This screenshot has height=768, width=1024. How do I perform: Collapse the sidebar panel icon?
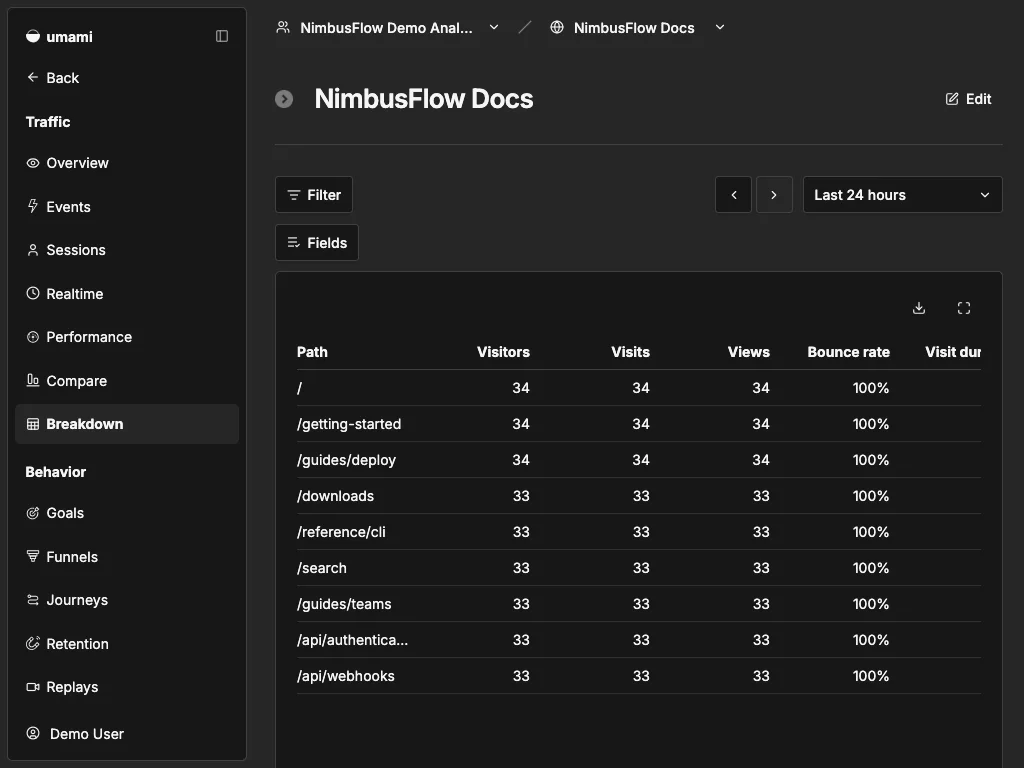click(222, 36)
